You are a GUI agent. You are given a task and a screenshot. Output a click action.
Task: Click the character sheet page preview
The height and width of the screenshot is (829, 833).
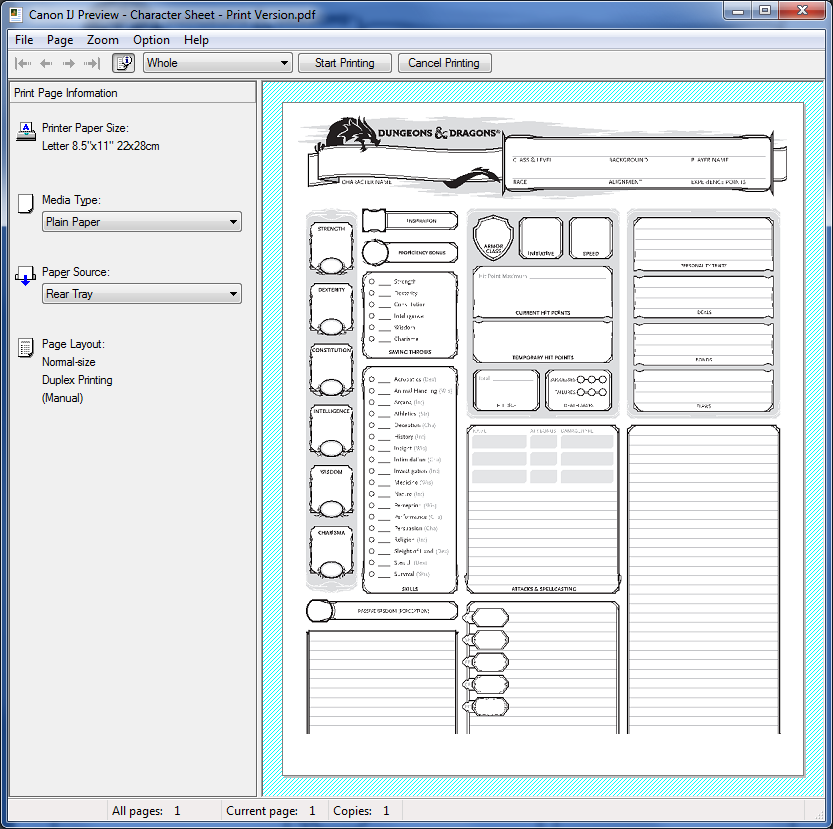543,438
